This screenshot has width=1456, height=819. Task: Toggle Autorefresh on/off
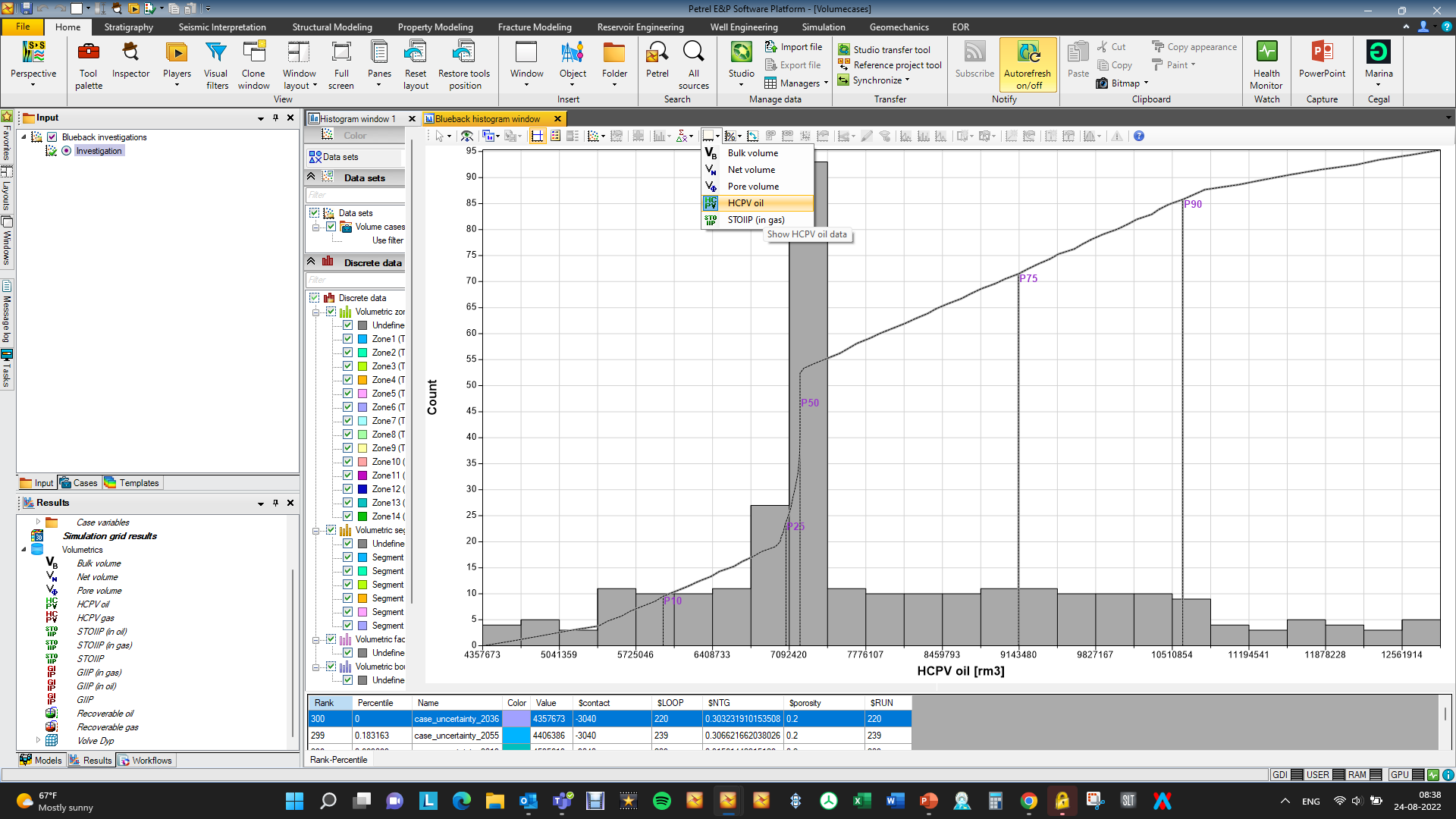point(1028,64)
